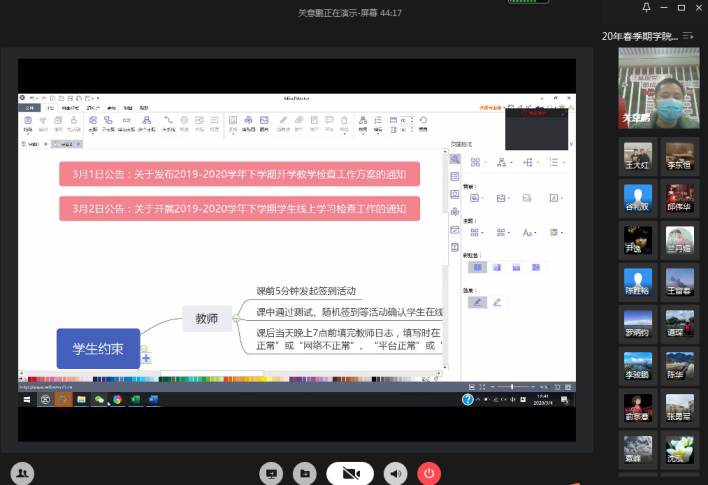Click the 3月2日公告 notice topic

pos(239,208)
